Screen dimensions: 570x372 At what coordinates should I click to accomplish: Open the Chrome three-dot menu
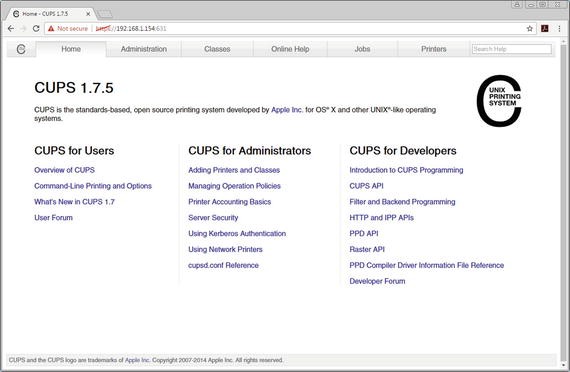pos(559,28)
